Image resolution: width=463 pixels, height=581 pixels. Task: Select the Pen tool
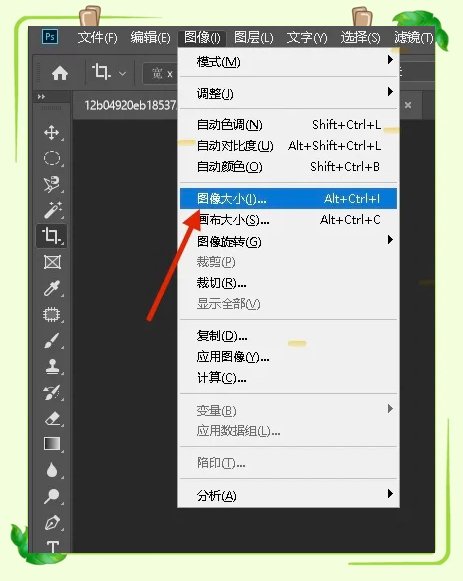(52, 522)
